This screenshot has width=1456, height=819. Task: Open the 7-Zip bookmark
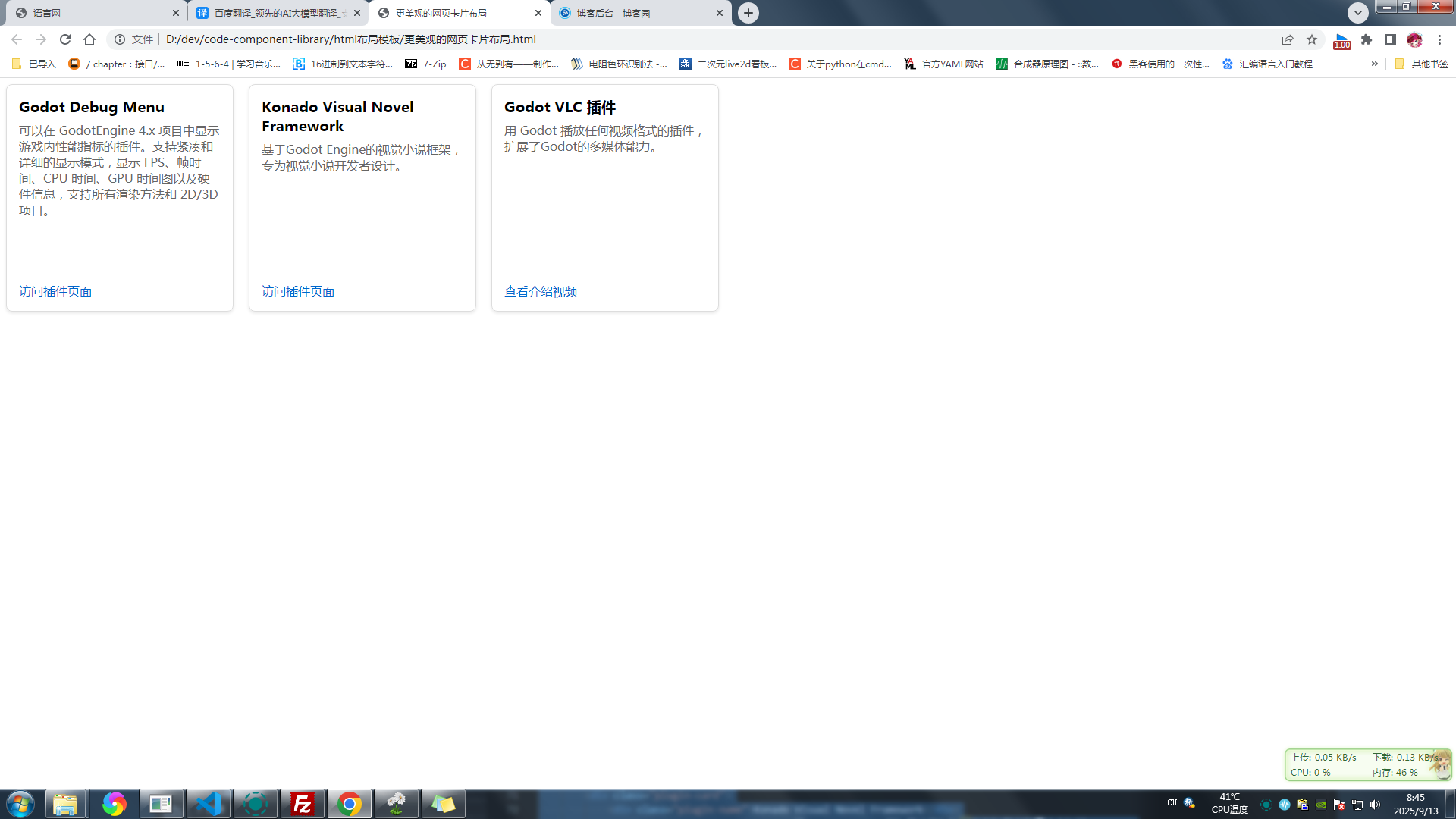[x=426, y=64]
